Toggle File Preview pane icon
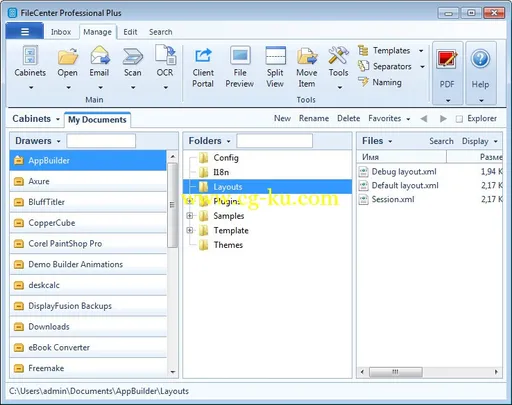Viewport: 512px width, 405px height. pos(240,55)
